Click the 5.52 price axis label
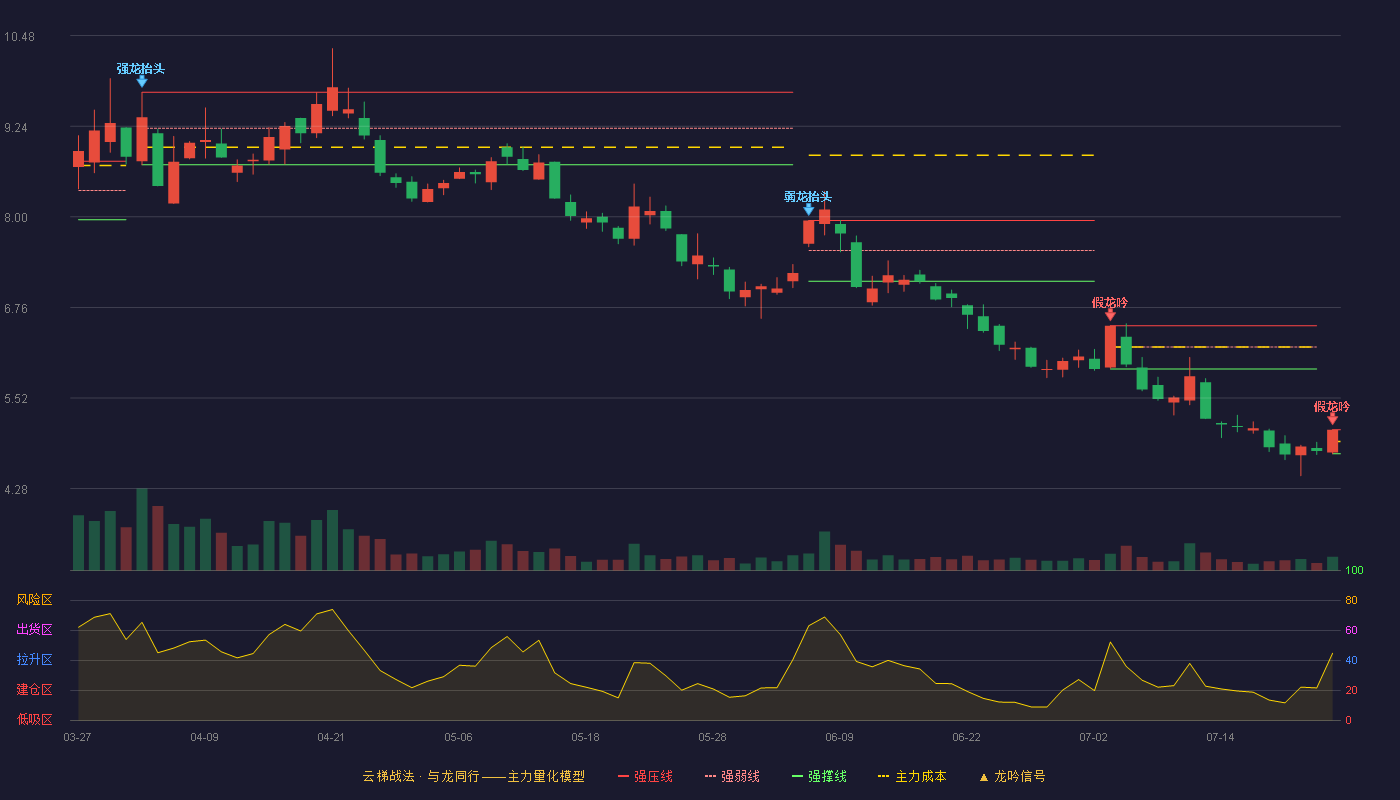1400x800 pixels. (x=16, y=399)
